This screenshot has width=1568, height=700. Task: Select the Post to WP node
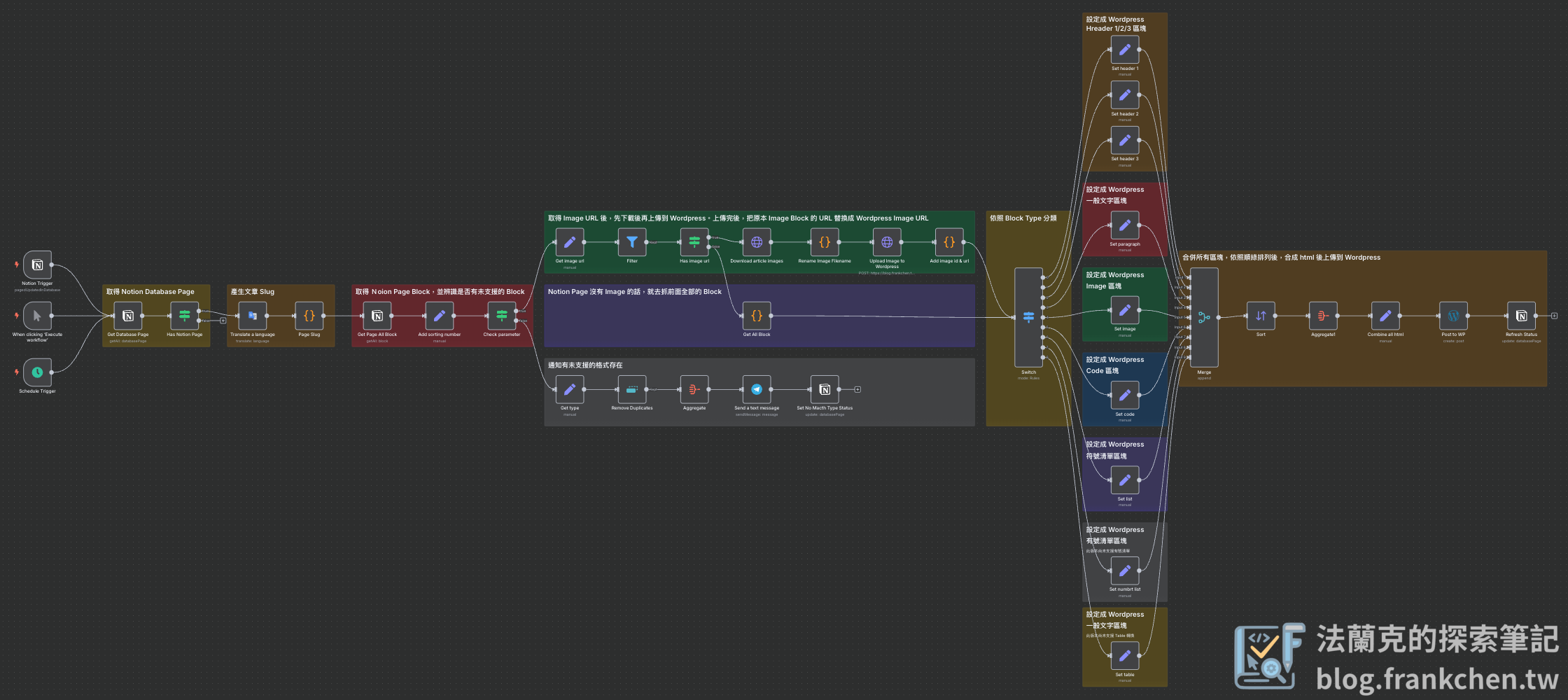pos(1453,316)
